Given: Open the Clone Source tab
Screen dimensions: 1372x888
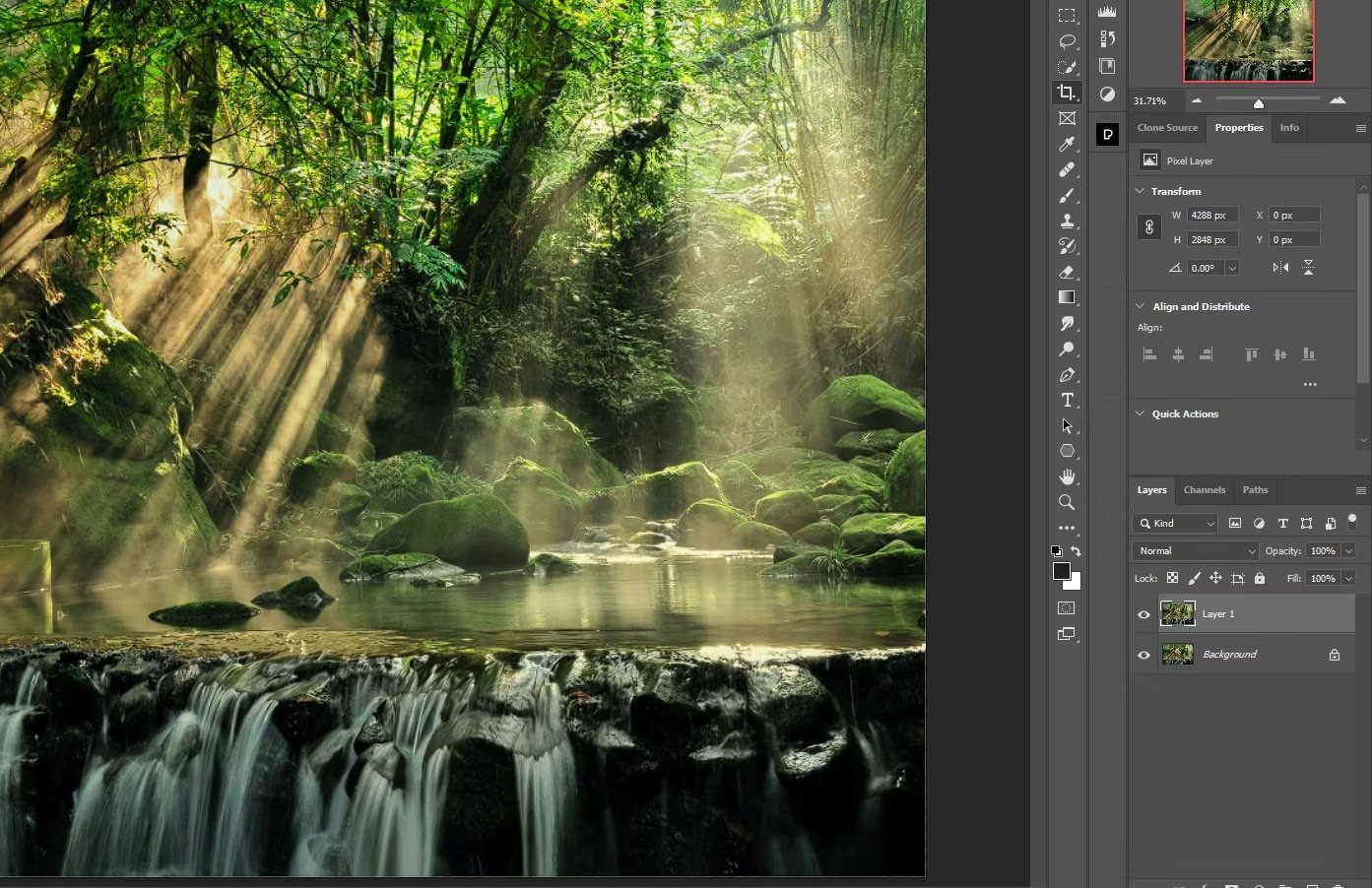Looking at the screenshot, I should [x=1167, y=128].
